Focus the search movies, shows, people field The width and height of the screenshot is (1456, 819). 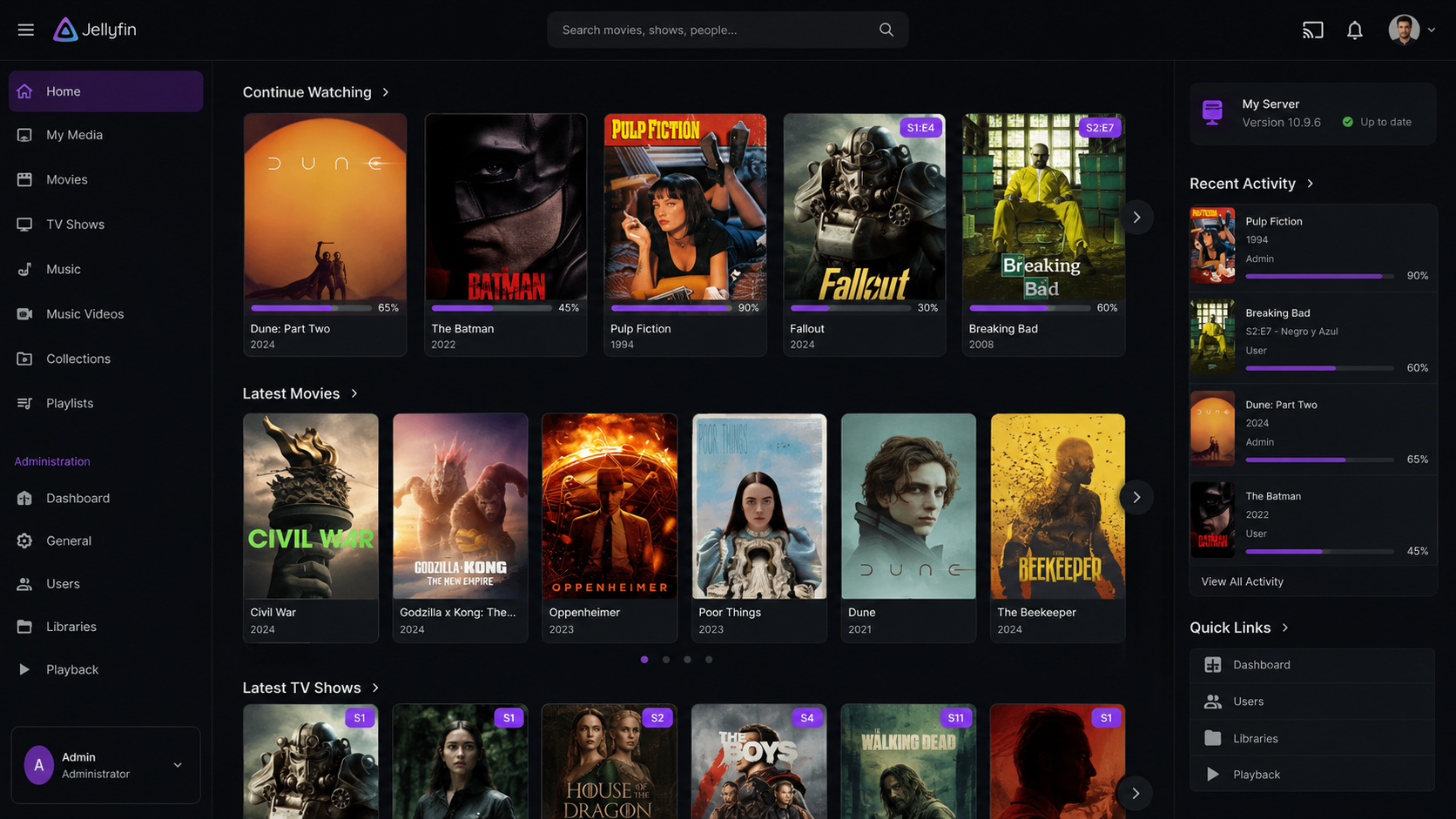point(727,30)
